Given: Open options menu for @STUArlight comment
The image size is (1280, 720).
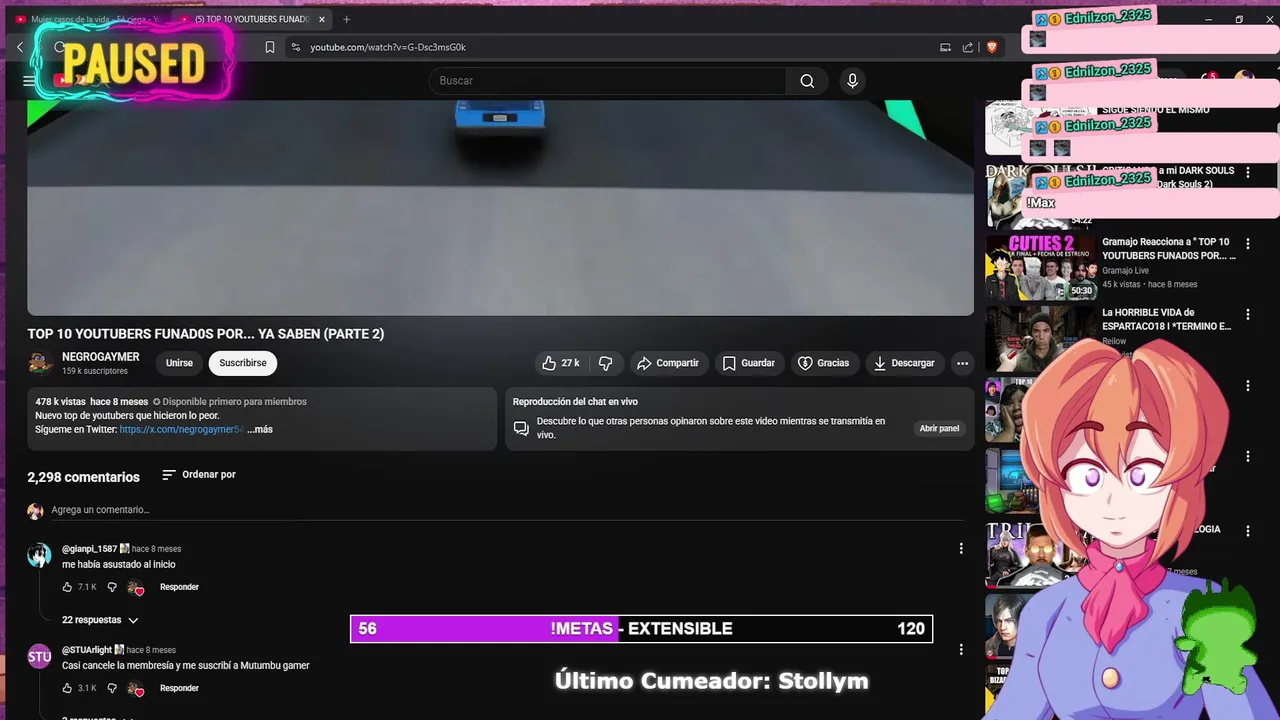Looking at the screenshot, I should point(961,650).
